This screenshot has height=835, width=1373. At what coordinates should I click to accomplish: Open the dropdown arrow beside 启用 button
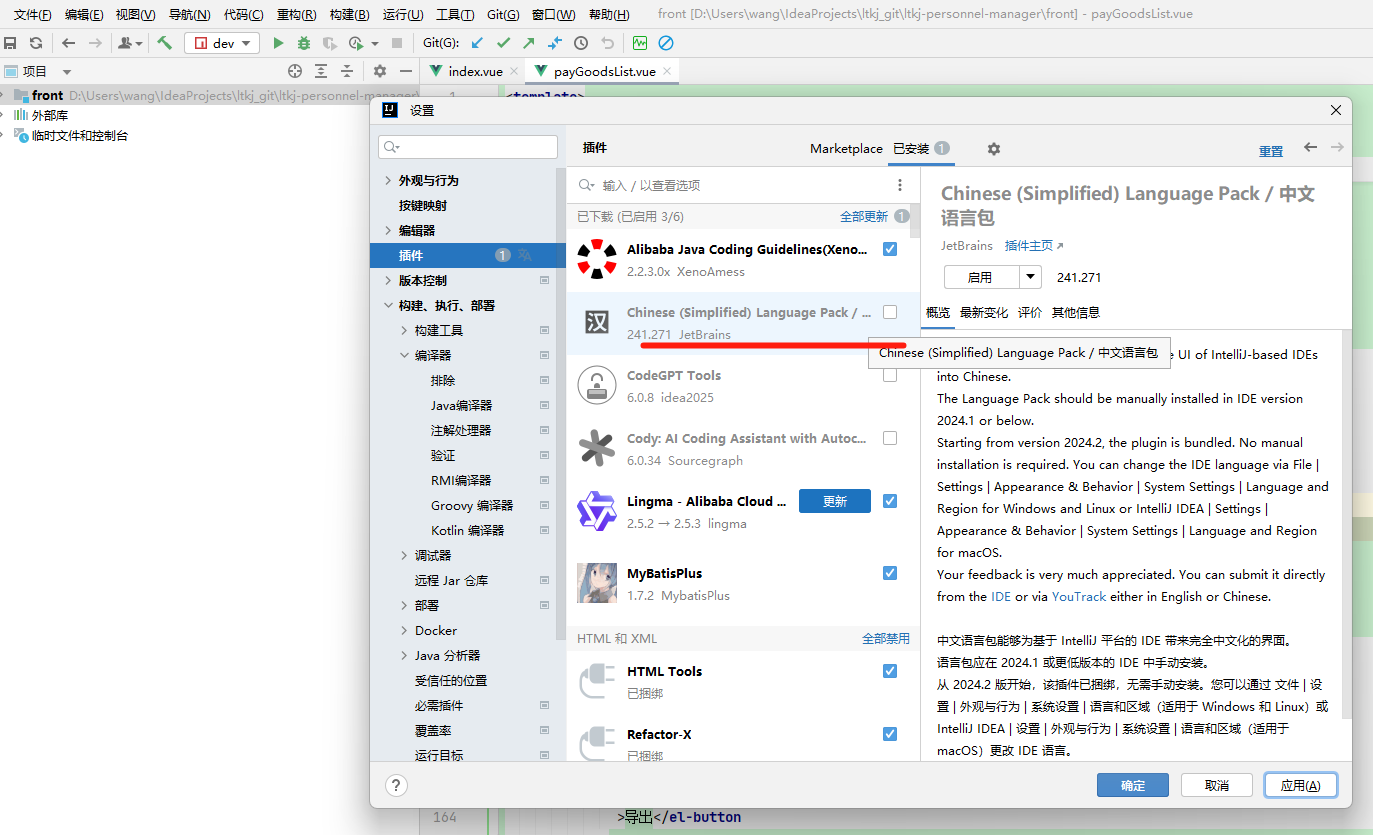[x=1030, y=277]
